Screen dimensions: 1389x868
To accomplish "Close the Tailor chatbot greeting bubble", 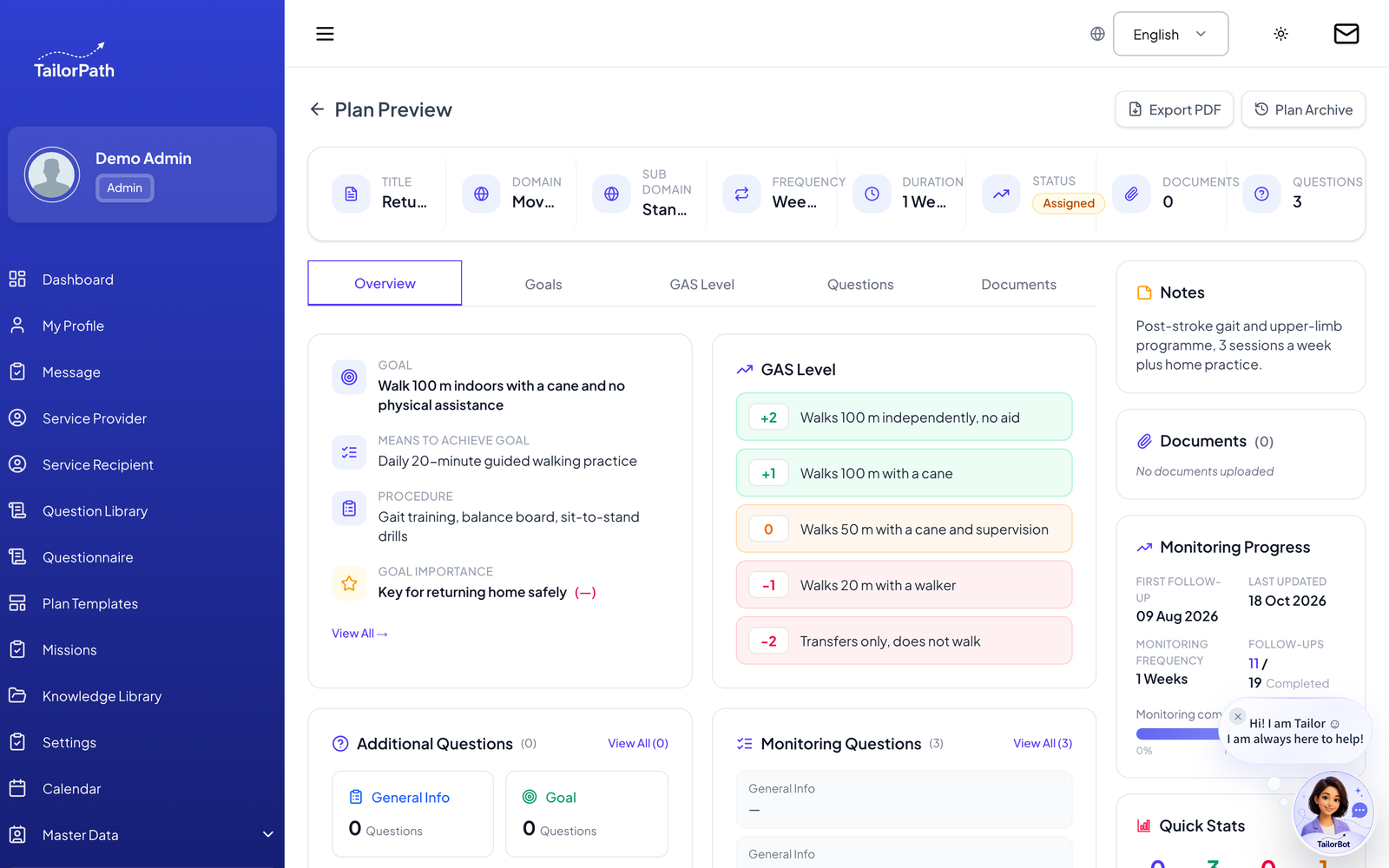I will click(1238, 717).
